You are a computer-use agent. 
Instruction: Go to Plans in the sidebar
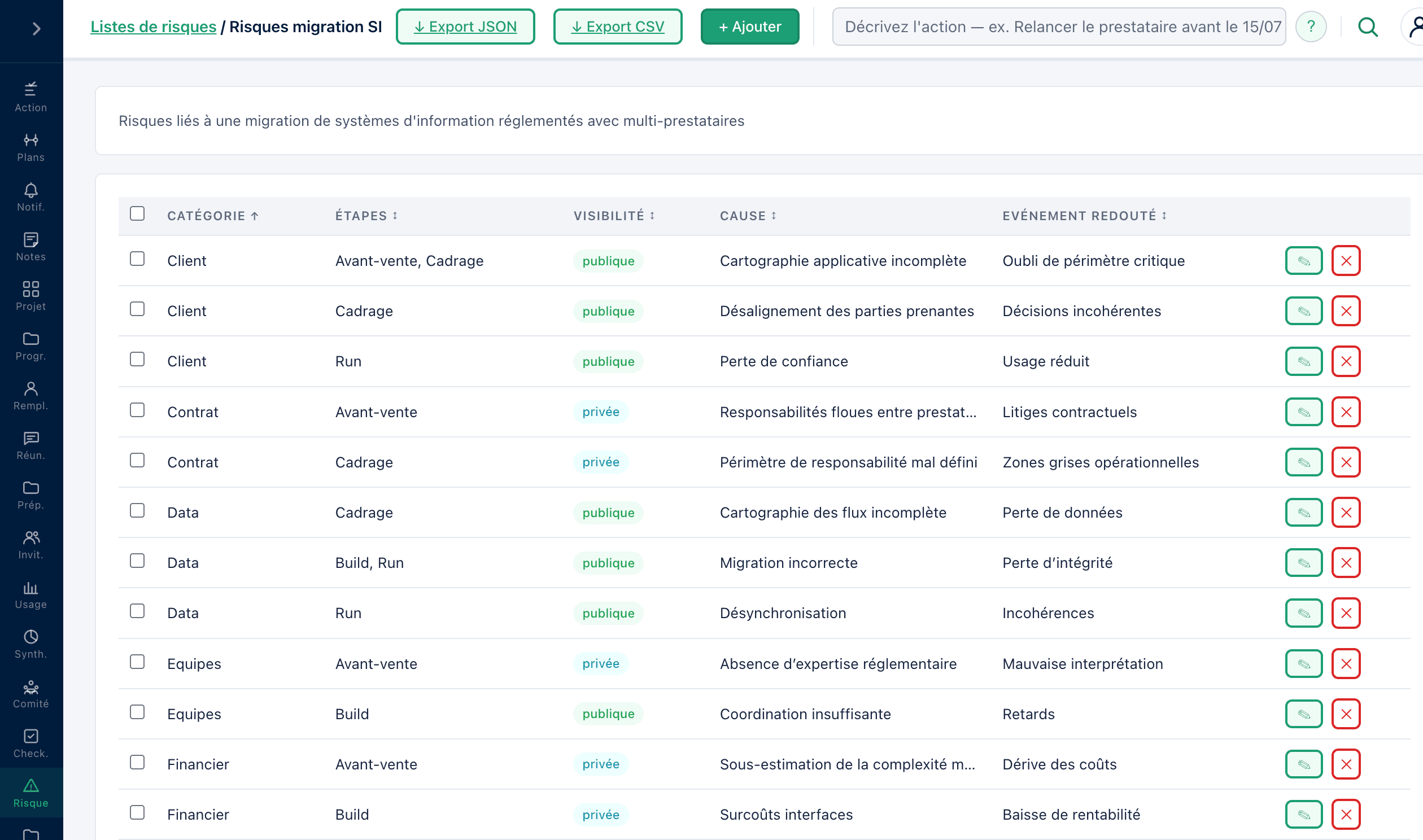pyautogui.click(x=31, y=147)
